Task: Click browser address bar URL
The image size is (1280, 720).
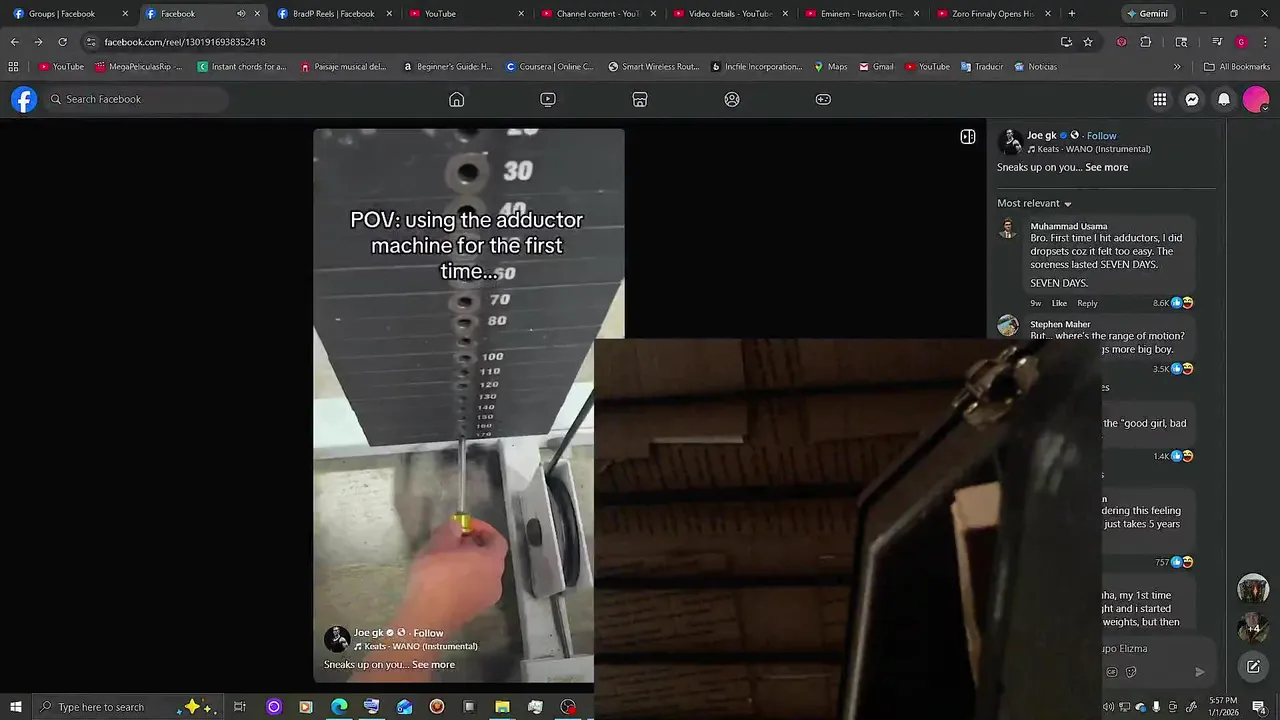Action: tap(185, 42)
